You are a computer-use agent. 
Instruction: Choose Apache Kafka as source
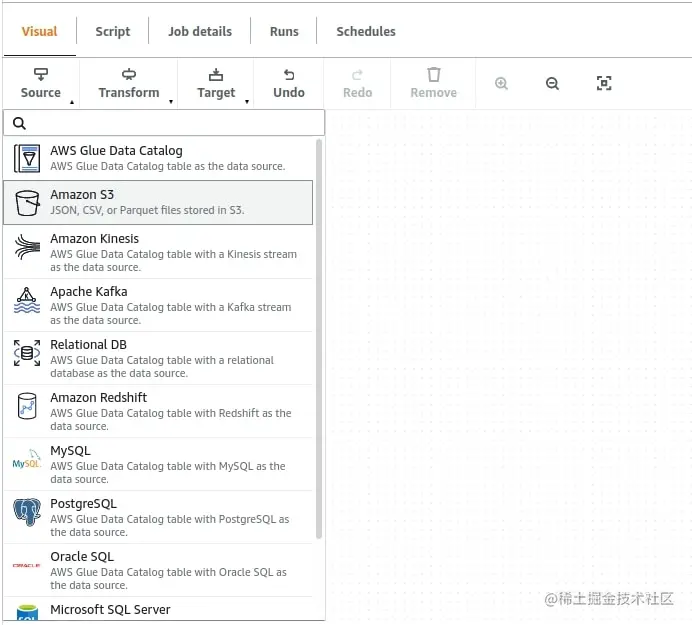pyautogui.click(x=158, y=305)
